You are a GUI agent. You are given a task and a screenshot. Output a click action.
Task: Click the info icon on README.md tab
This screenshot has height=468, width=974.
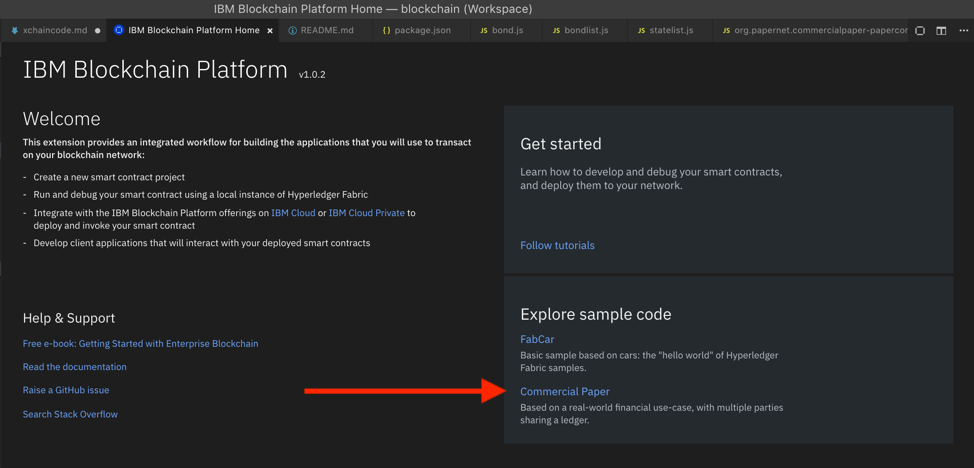[293, 30]
